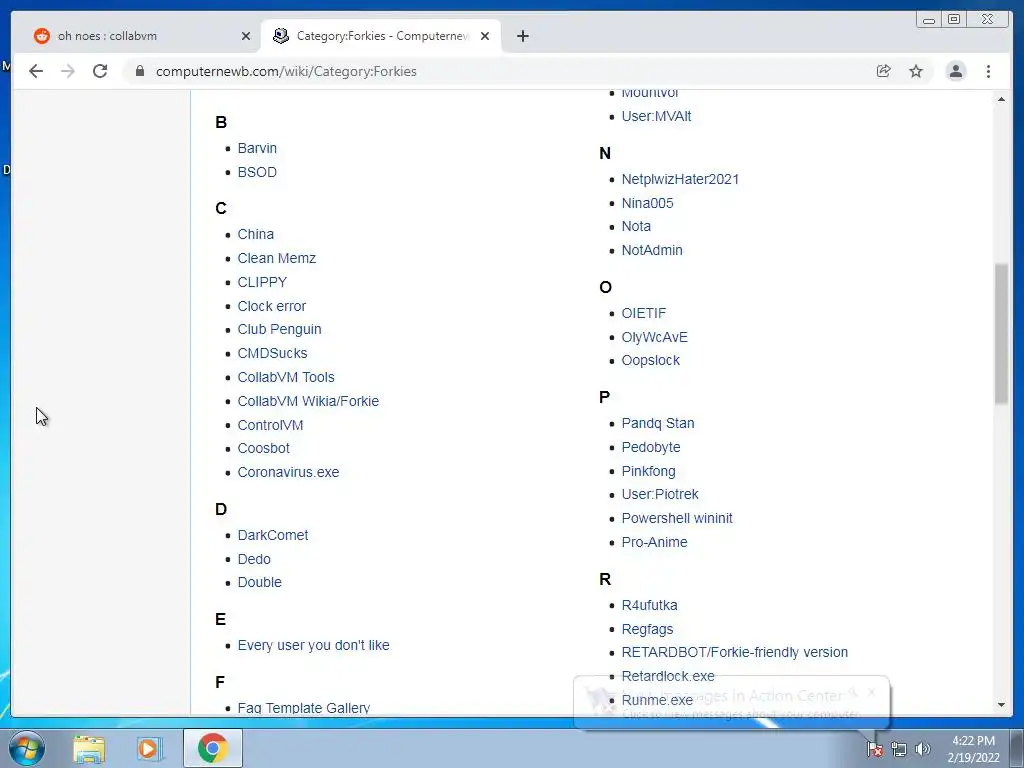Bookmark this page with the star icon

(916, 71)
